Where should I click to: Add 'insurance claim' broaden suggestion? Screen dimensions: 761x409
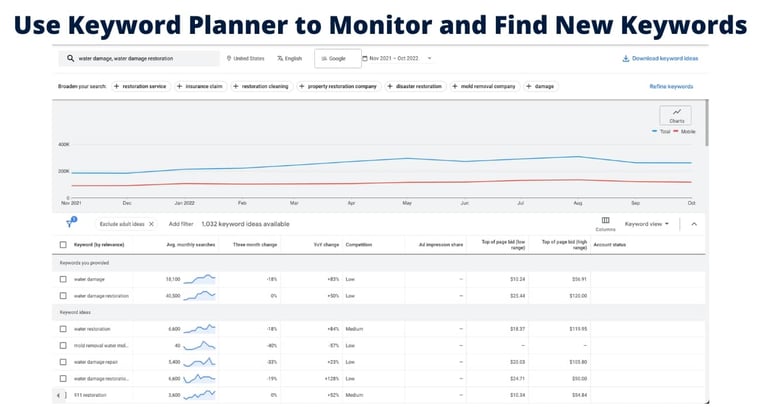coord(199,86)
